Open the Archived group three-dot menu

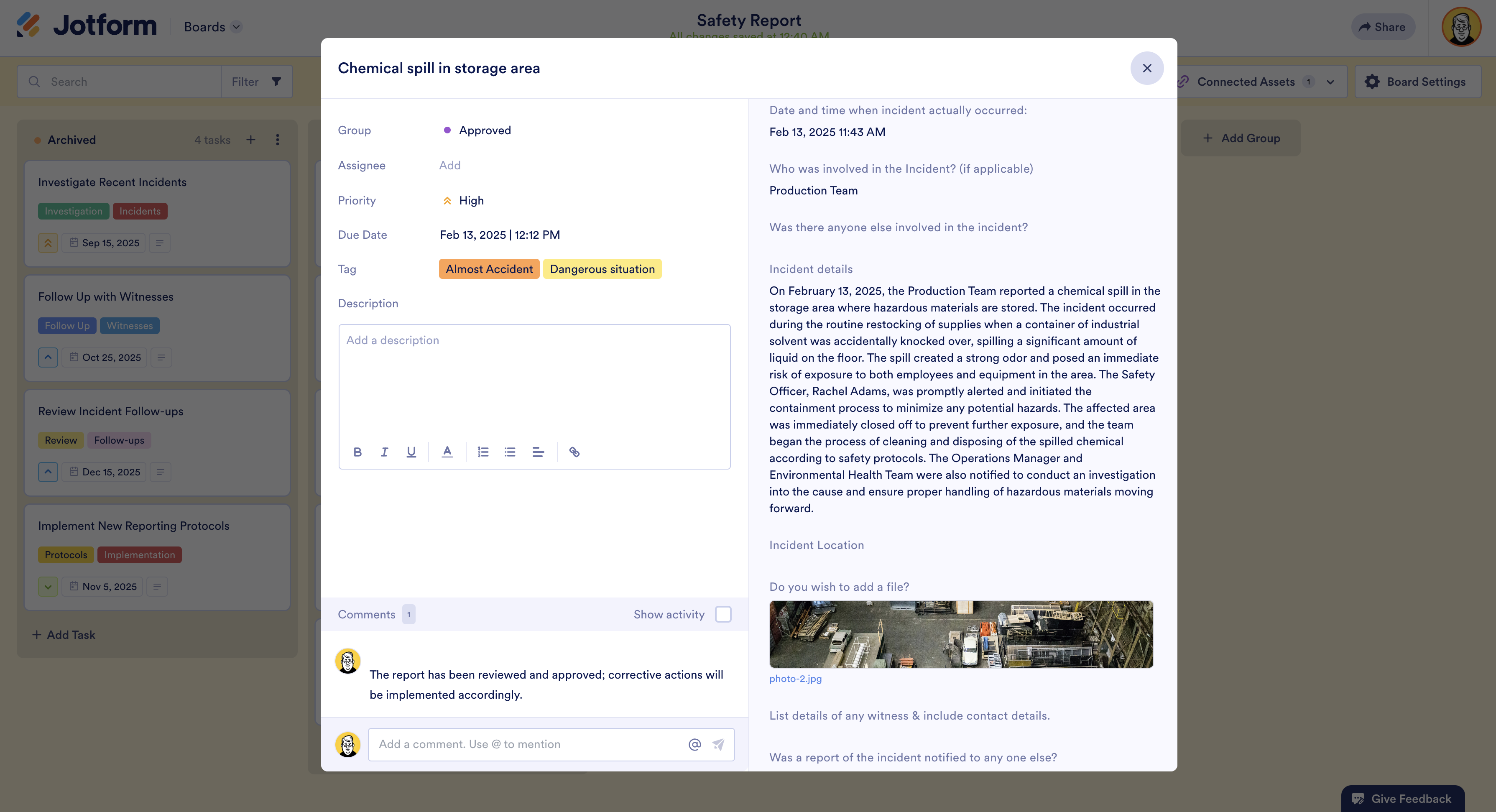point(278,139)
